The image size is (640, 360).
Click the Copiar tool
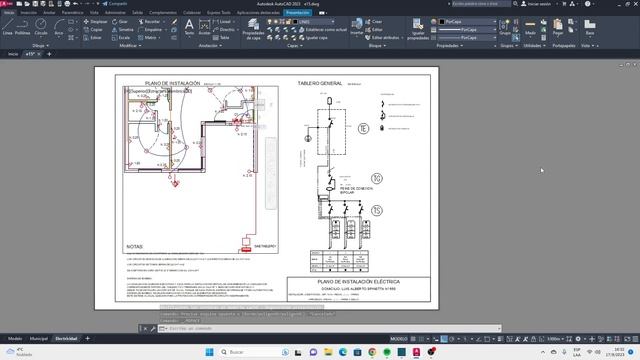[x=93, y=30]
